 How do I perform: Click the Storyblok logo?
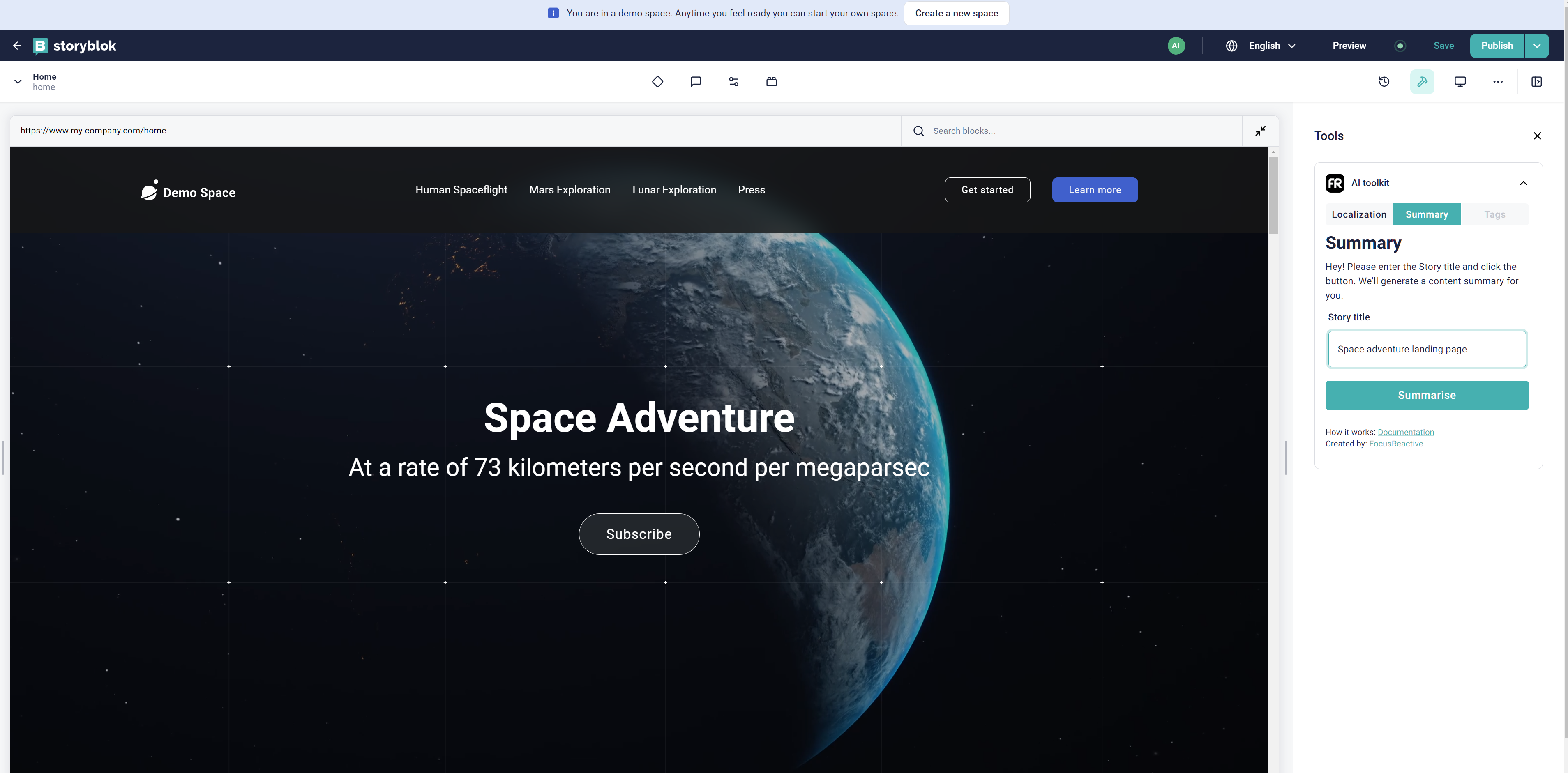(x=74, y=46)
